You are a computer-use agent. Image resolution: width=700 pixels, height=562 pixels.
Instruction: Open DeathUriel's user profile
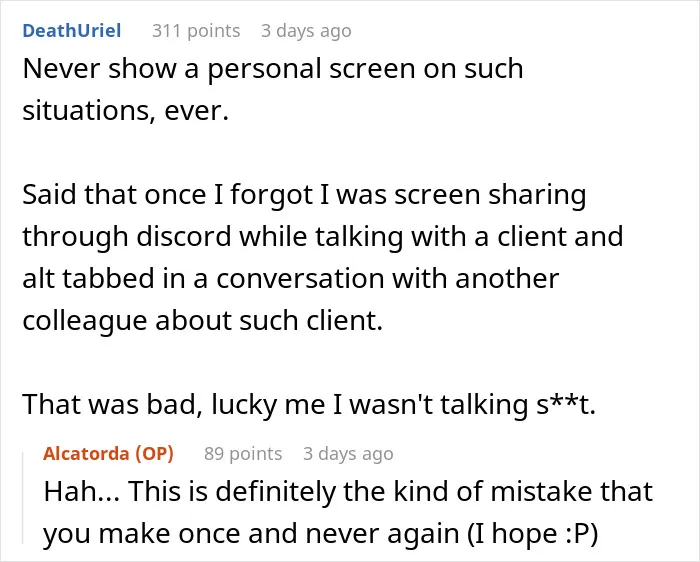click(72, 31)
